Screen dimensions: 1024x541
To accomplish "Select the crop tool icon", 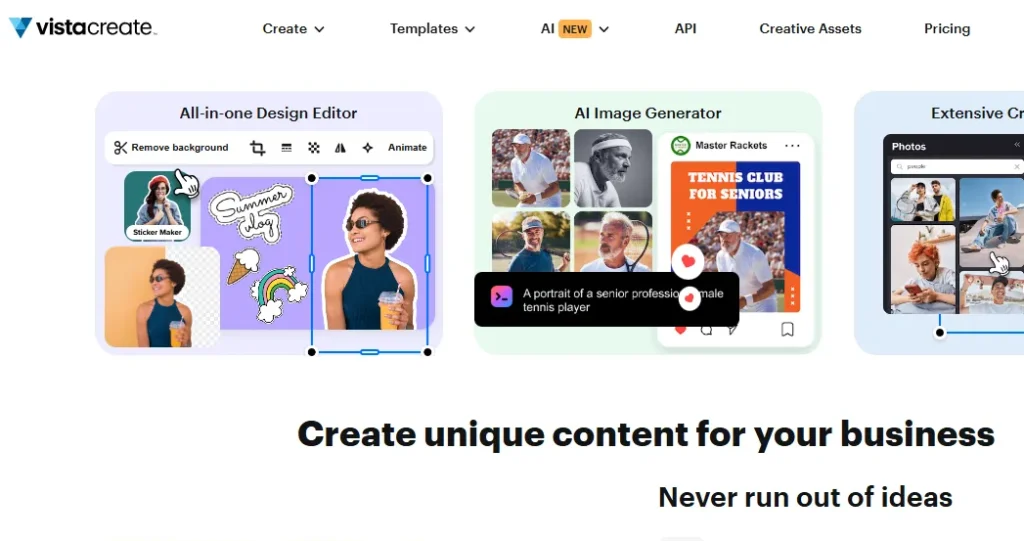I will [x=257, y=148].
